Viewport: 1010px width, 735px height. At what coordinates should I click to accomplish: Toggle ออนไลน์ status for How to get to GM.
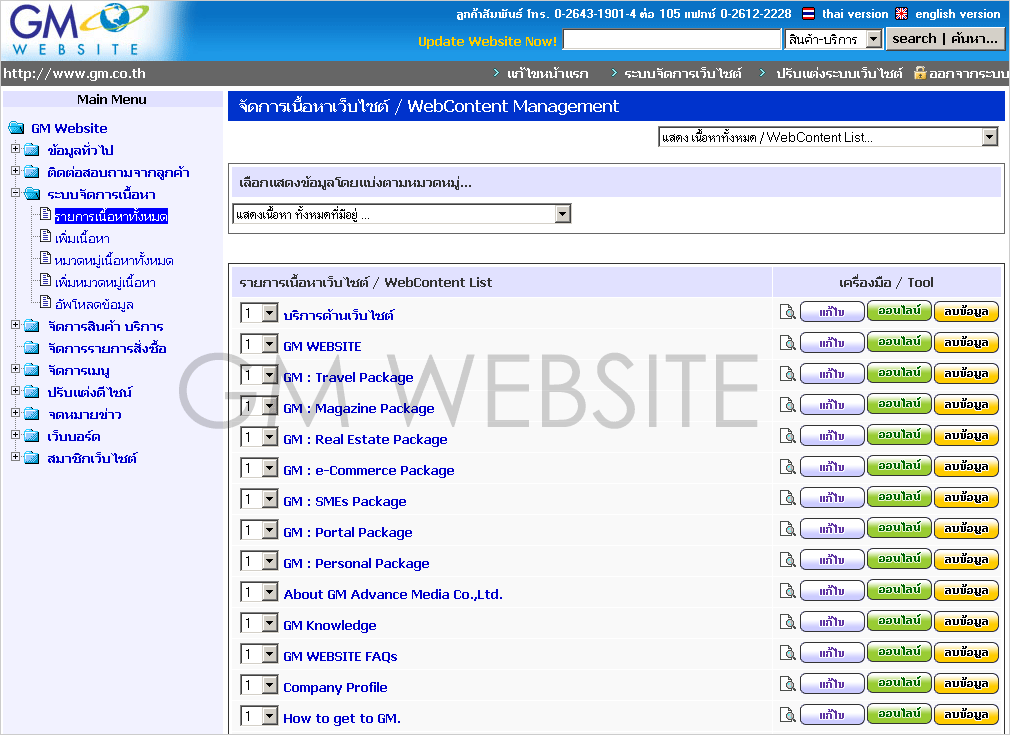tap(899, 714)
